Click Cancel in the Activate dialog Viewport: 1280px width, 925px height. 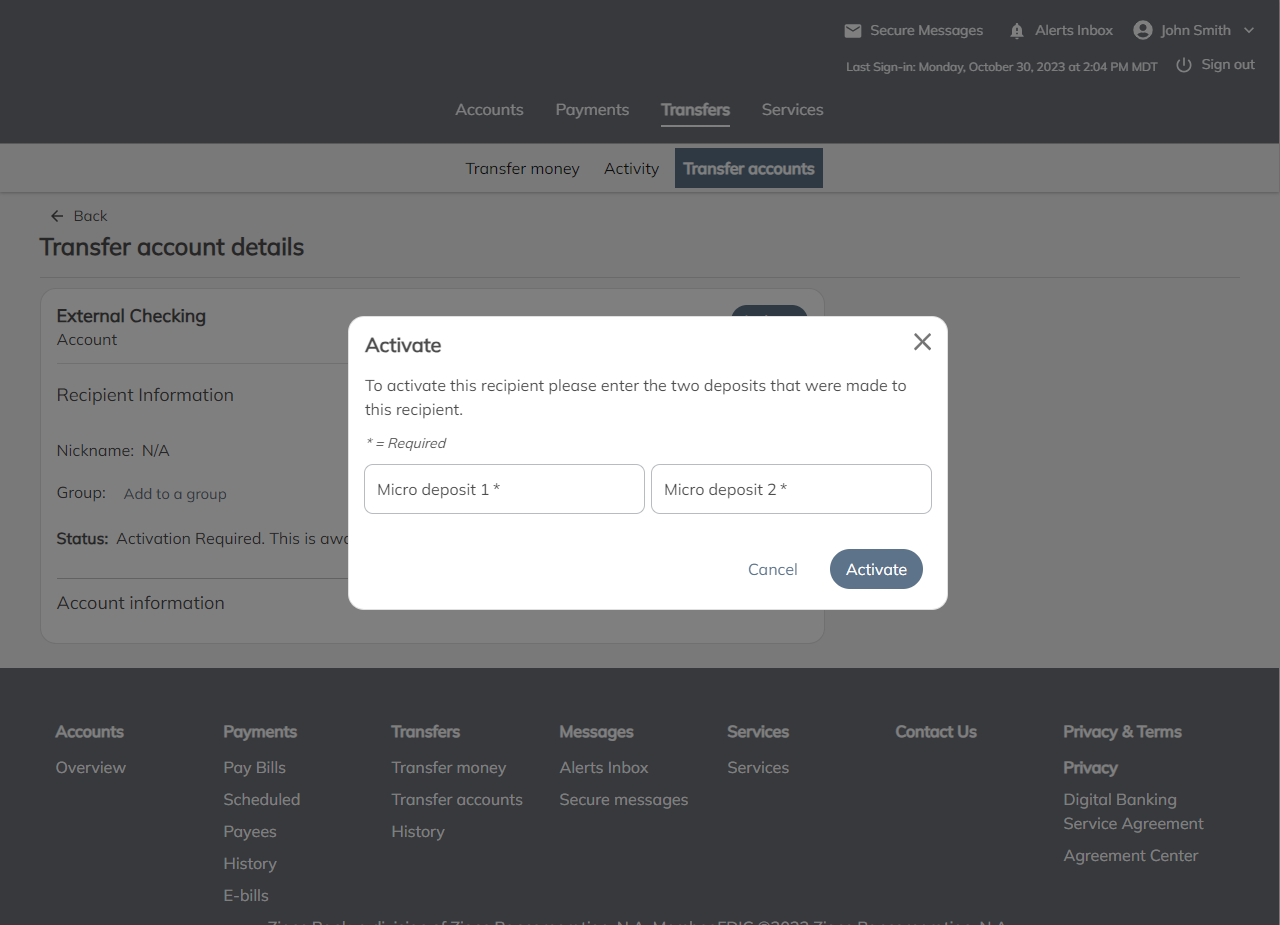772,569
